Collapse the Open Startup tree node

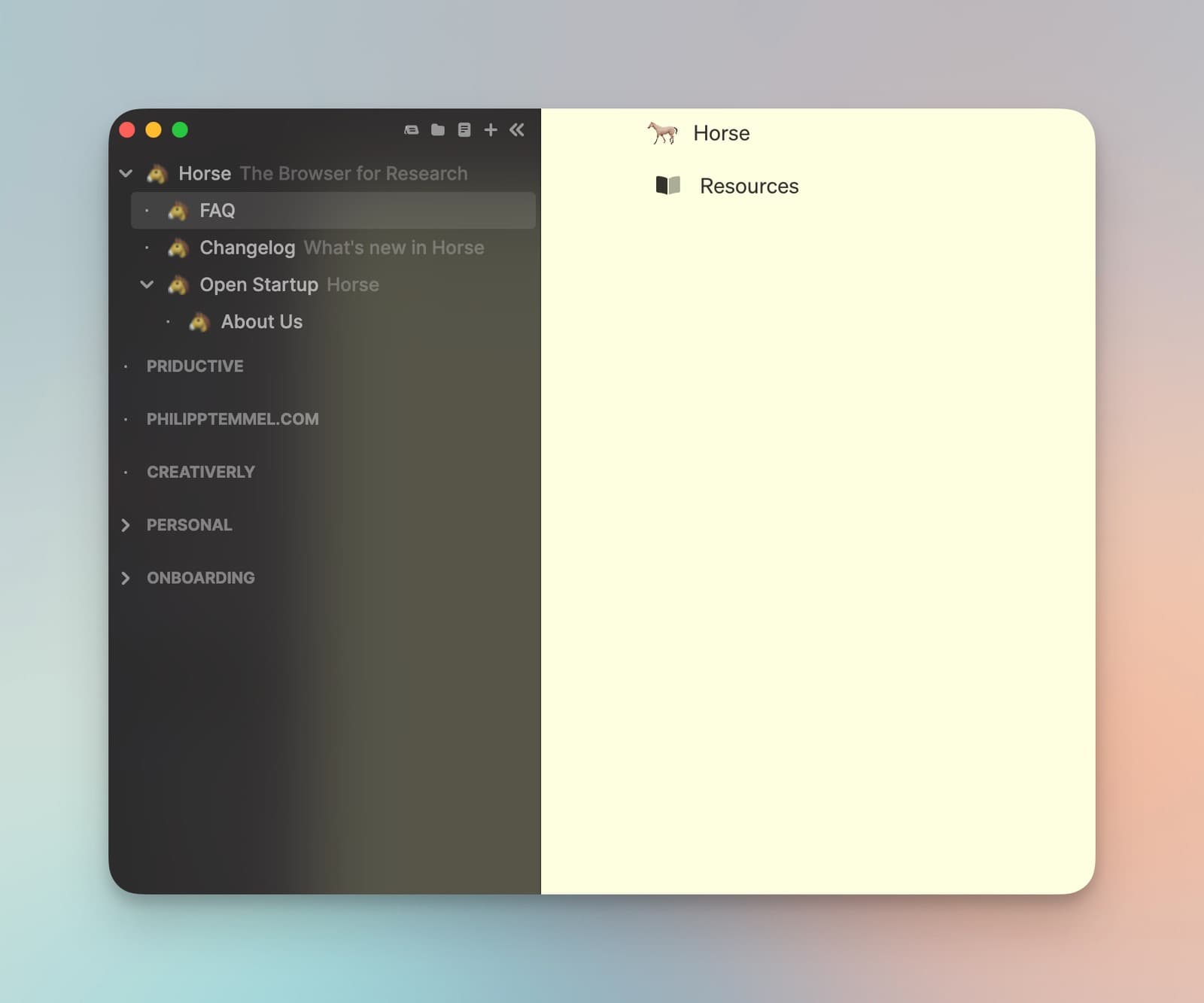click(x=147, y=284)
